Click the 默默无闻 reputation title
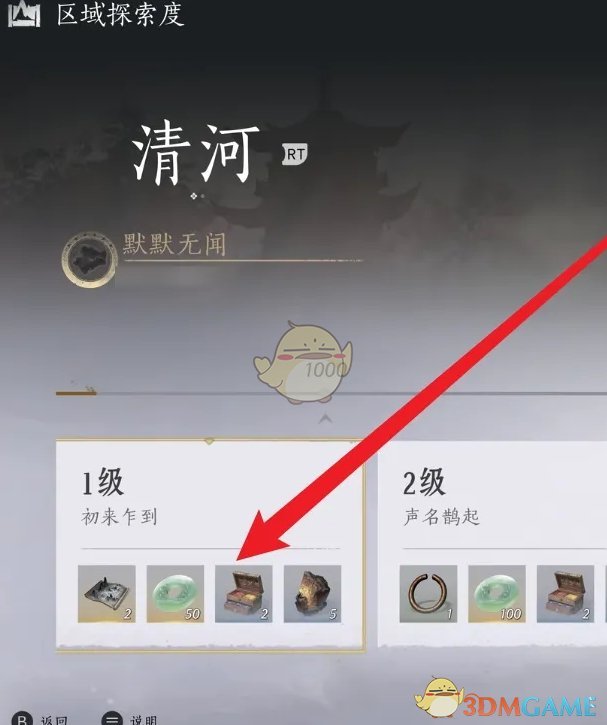This screenshot has width=607, height=725. [174, 244]
